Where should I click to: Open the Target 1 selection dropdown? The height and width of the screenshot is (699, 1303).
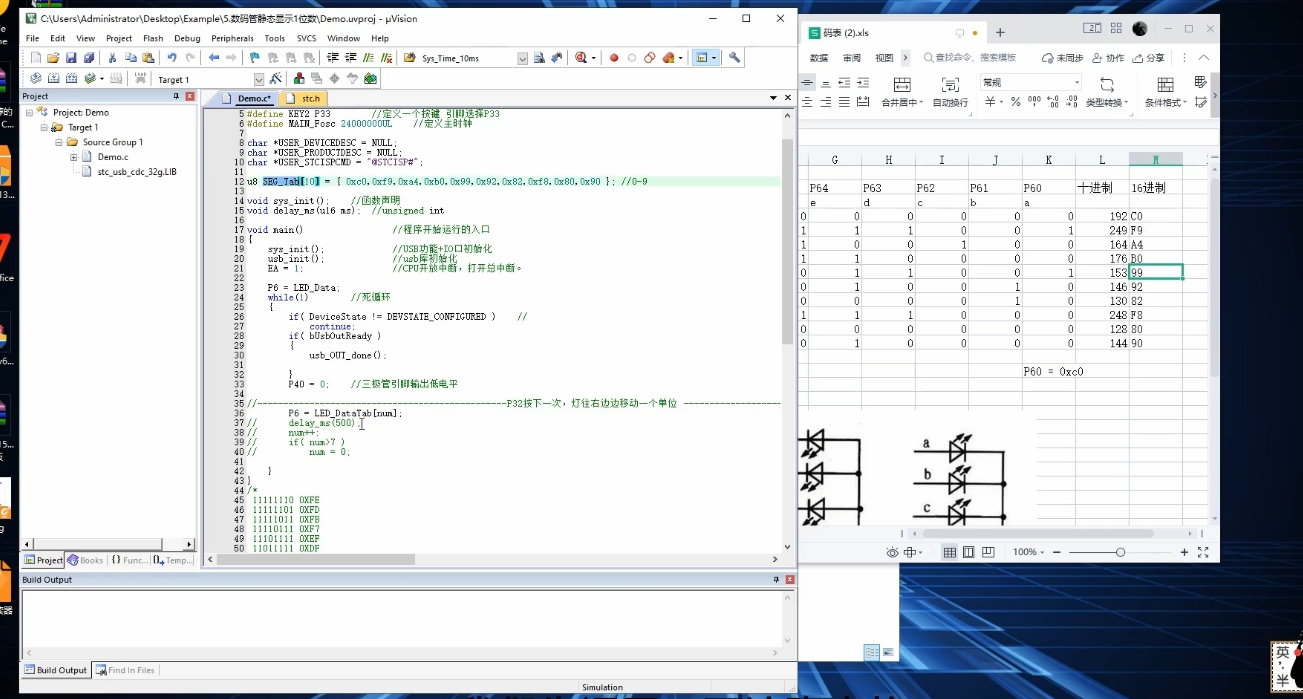(259, 79)
